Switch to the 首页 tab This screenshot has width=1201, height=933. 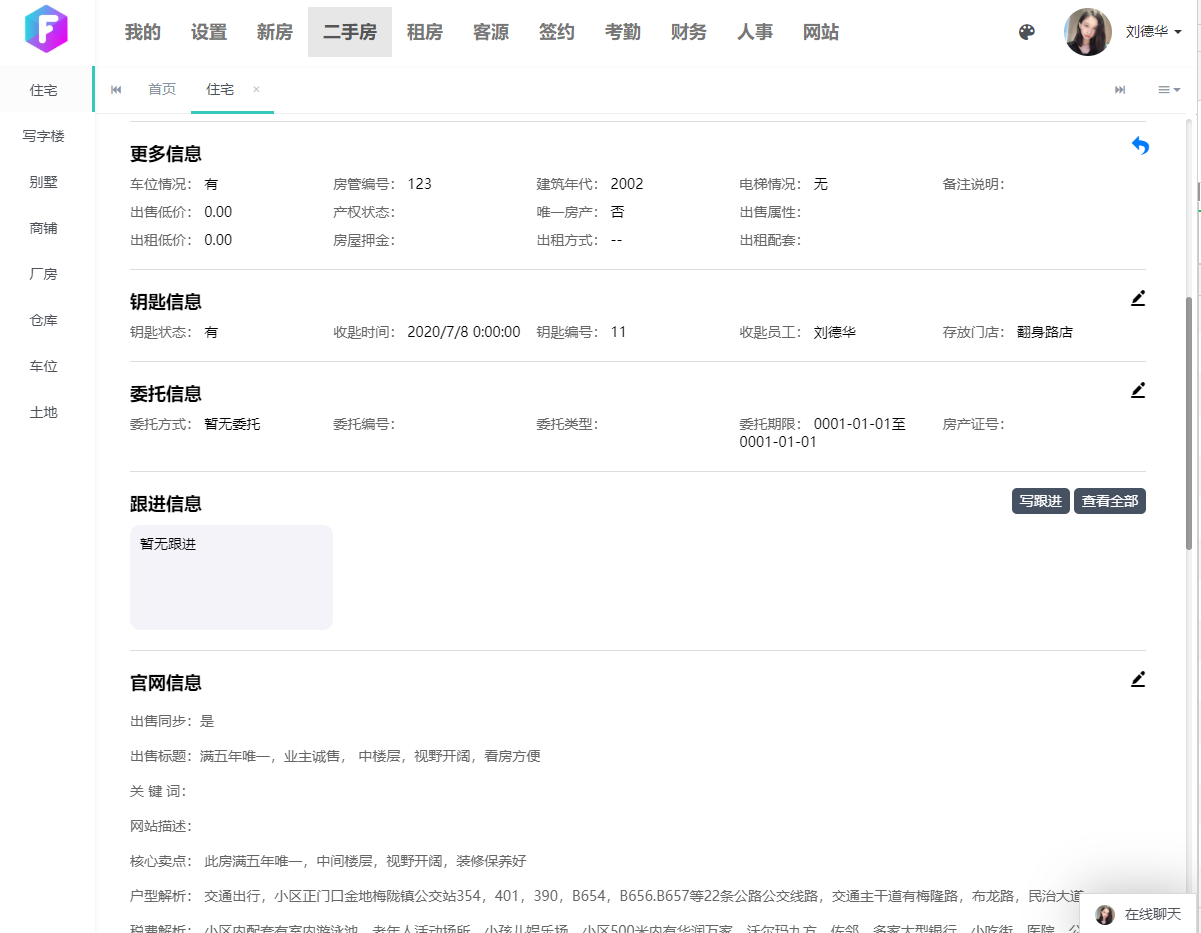pos(162,90)
